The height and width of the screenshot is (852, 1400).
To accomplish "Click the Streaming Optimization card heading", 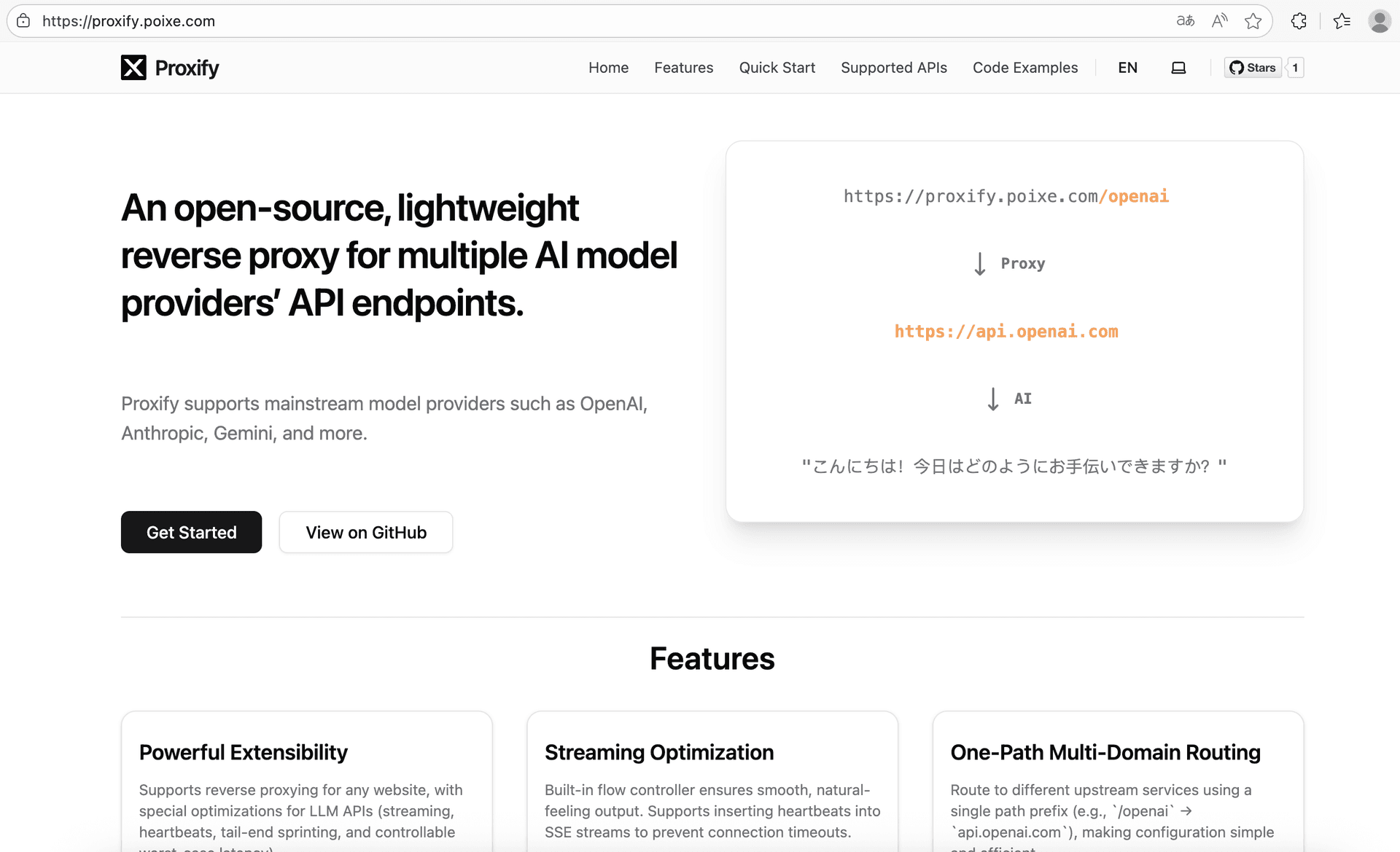I will tap(659, 752).
